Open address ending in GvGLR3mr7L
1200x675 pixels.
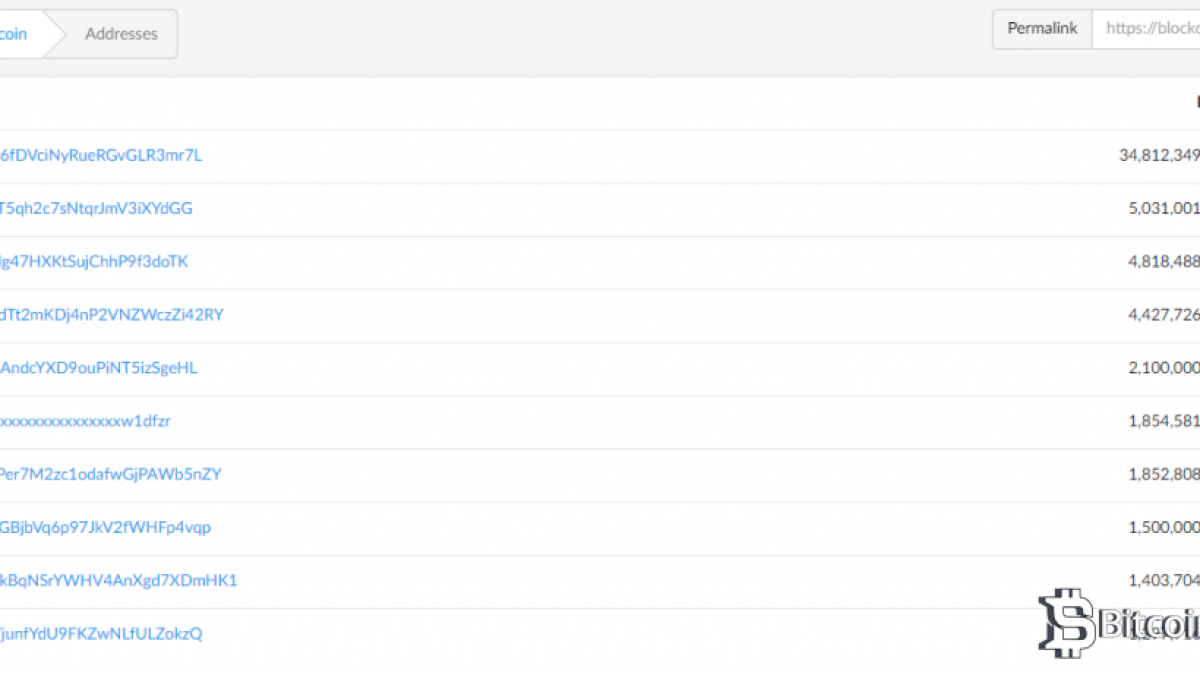click(101, 155)
